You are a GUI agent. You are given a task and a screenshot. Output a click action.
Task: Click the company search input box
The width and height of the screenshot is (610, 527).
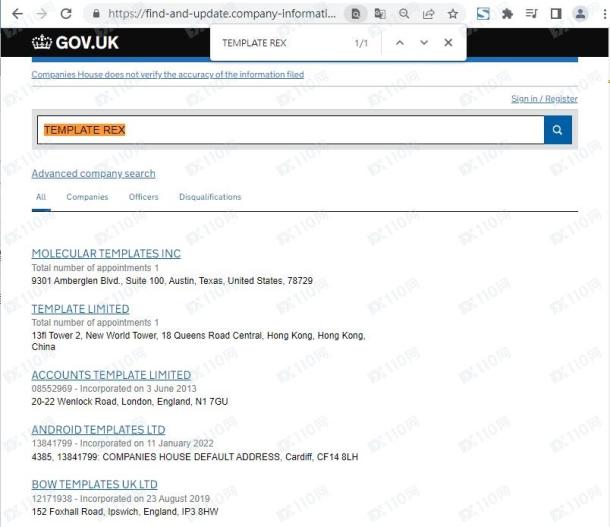click(x=291, y=130)
